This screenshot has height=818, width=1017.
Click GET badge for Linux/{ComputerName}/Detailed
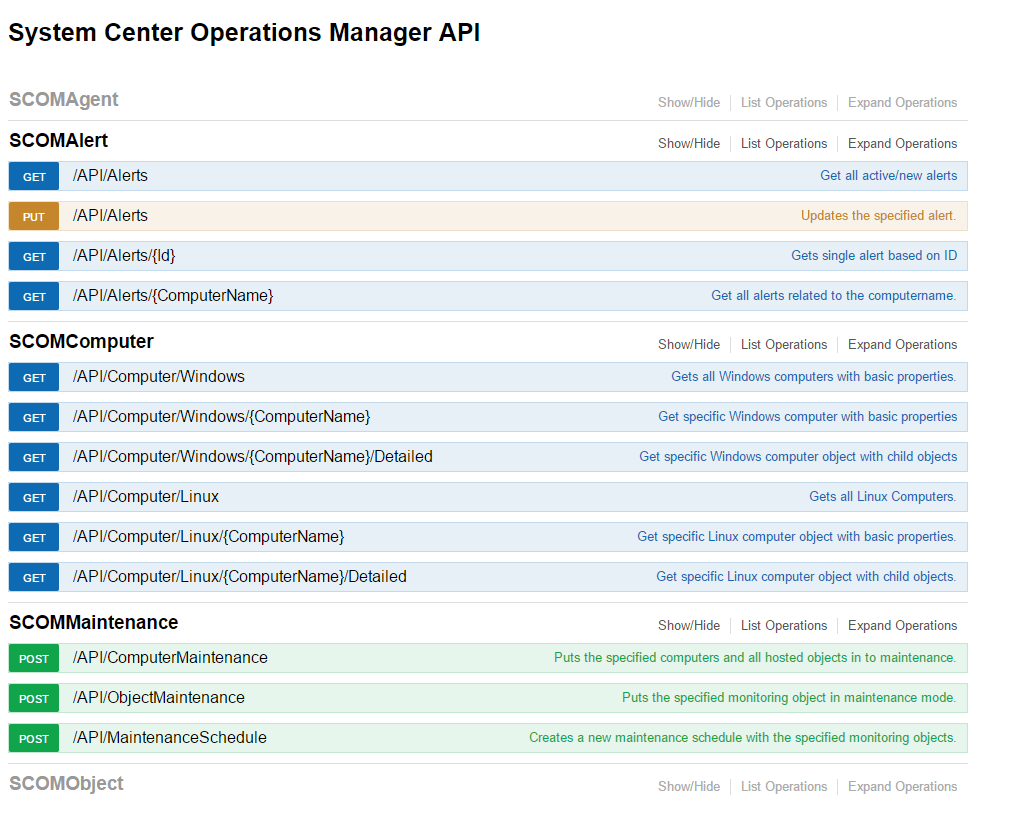[34, 577]
